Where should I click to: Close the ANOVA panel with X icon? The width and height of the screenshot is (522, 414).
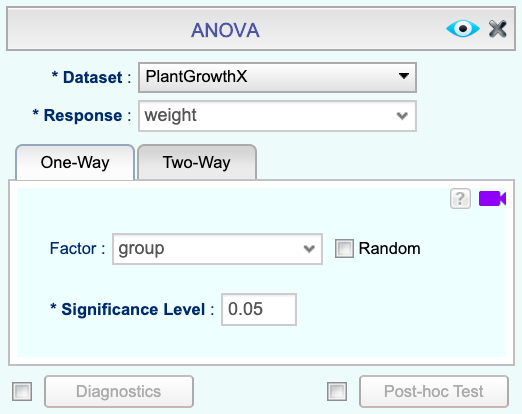click(498, 29)
